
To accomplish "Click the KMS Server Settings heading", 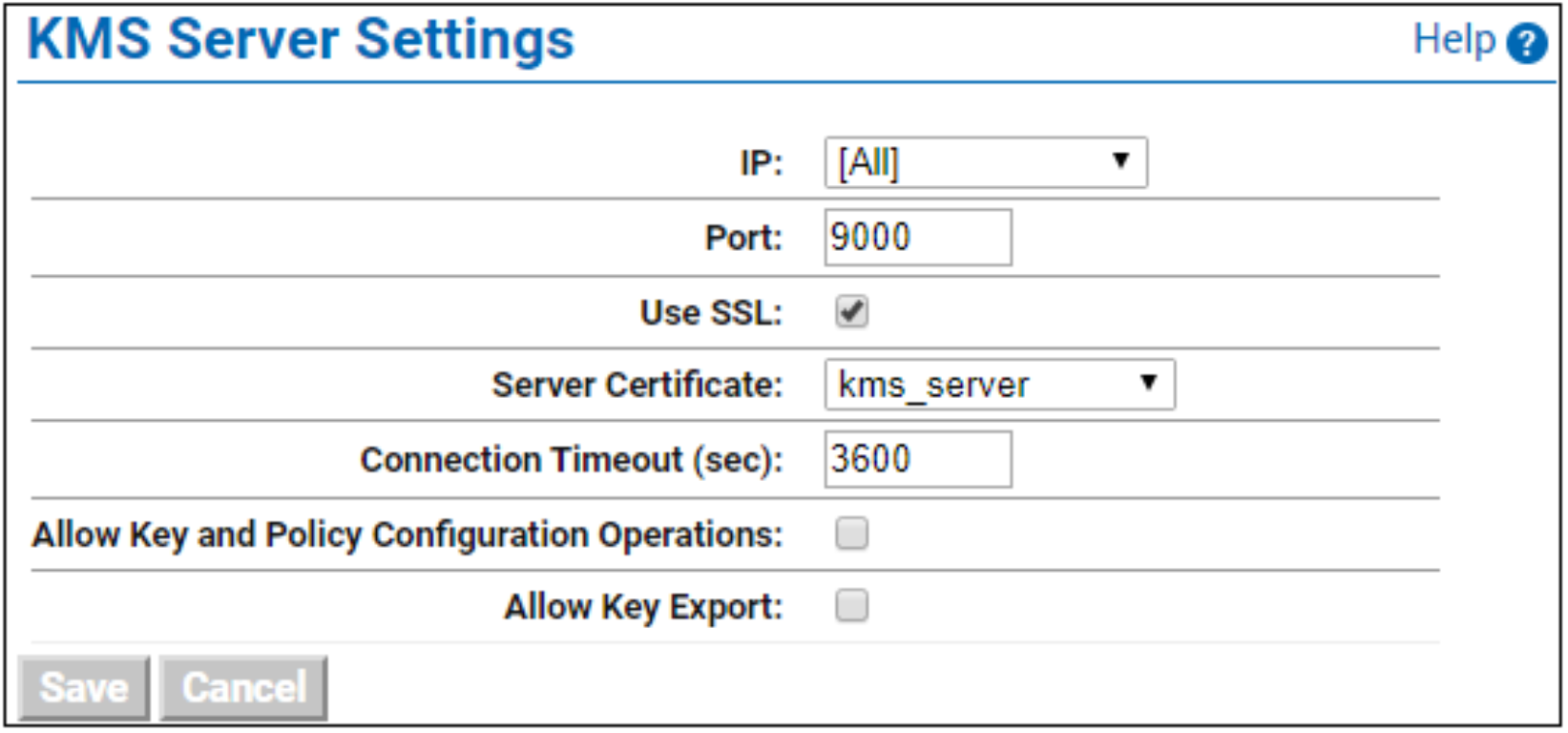I will tap(301, 40).
